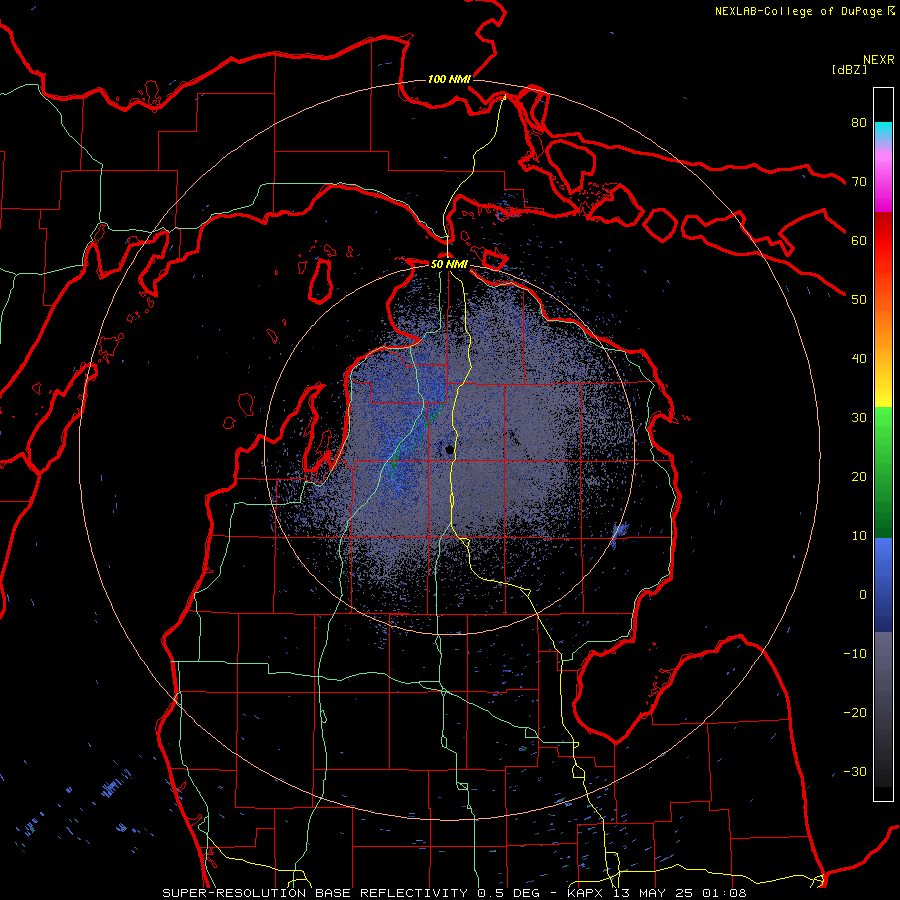
Task: Click the 13 MAY 25 01:08 timestamp
Action: coord(680,893)
